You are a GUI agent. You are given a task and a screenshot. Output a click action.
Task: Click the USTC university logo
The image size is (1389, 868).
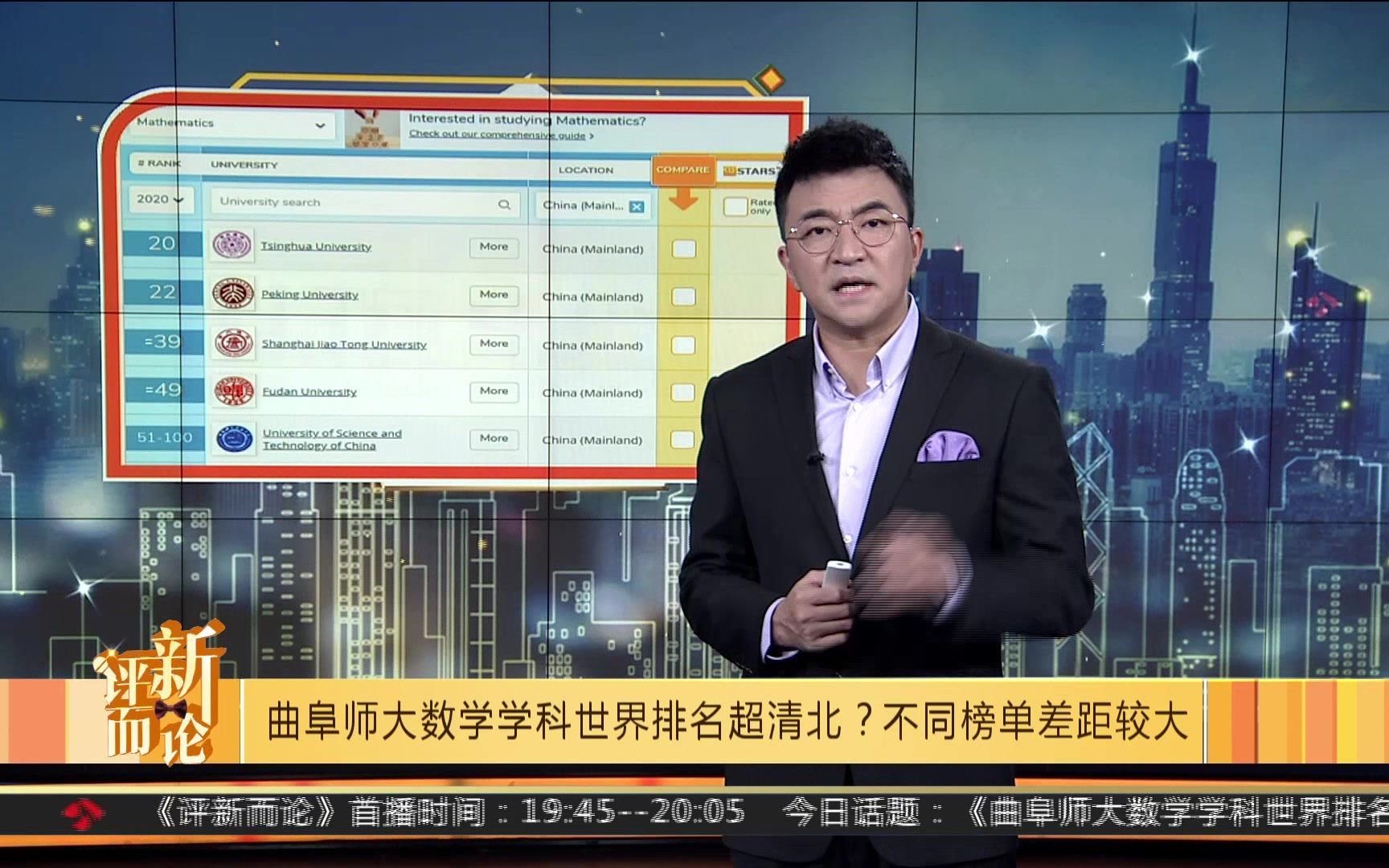point(235,438)
